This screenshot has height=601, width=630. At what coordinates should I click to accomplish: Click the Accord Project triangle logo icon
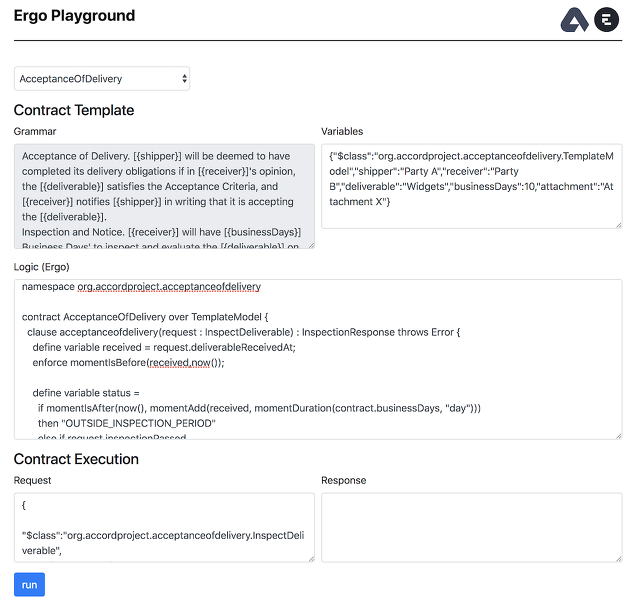575,19
